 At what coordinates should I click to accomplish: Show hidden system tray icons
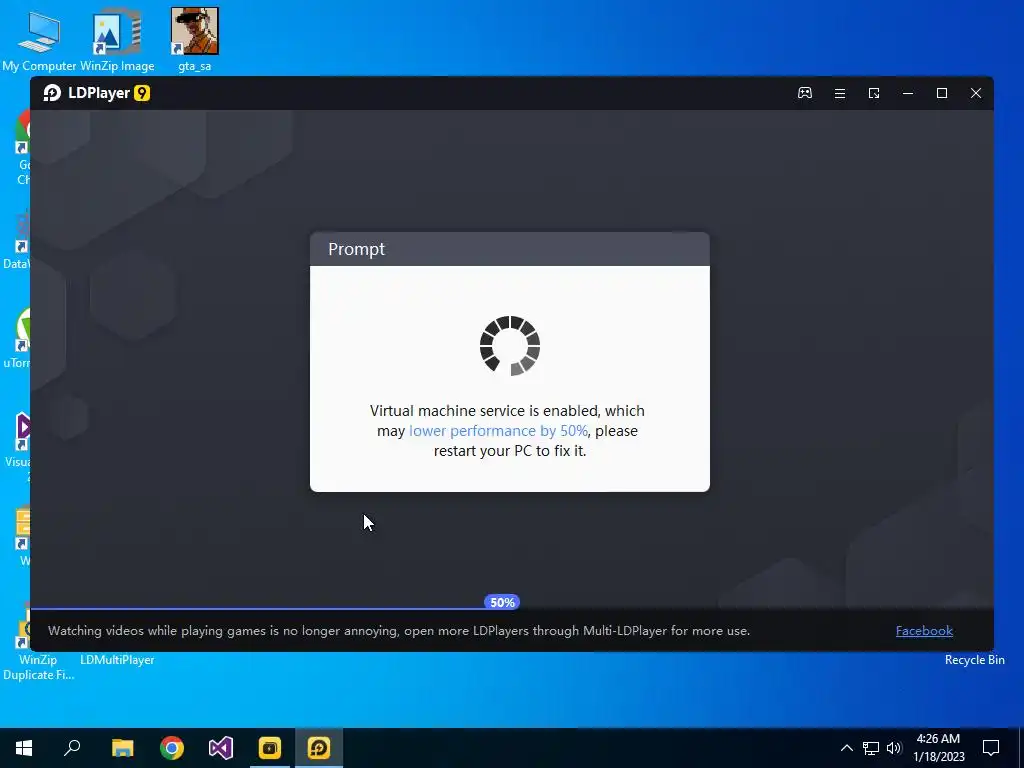click(x=846, y=748)
